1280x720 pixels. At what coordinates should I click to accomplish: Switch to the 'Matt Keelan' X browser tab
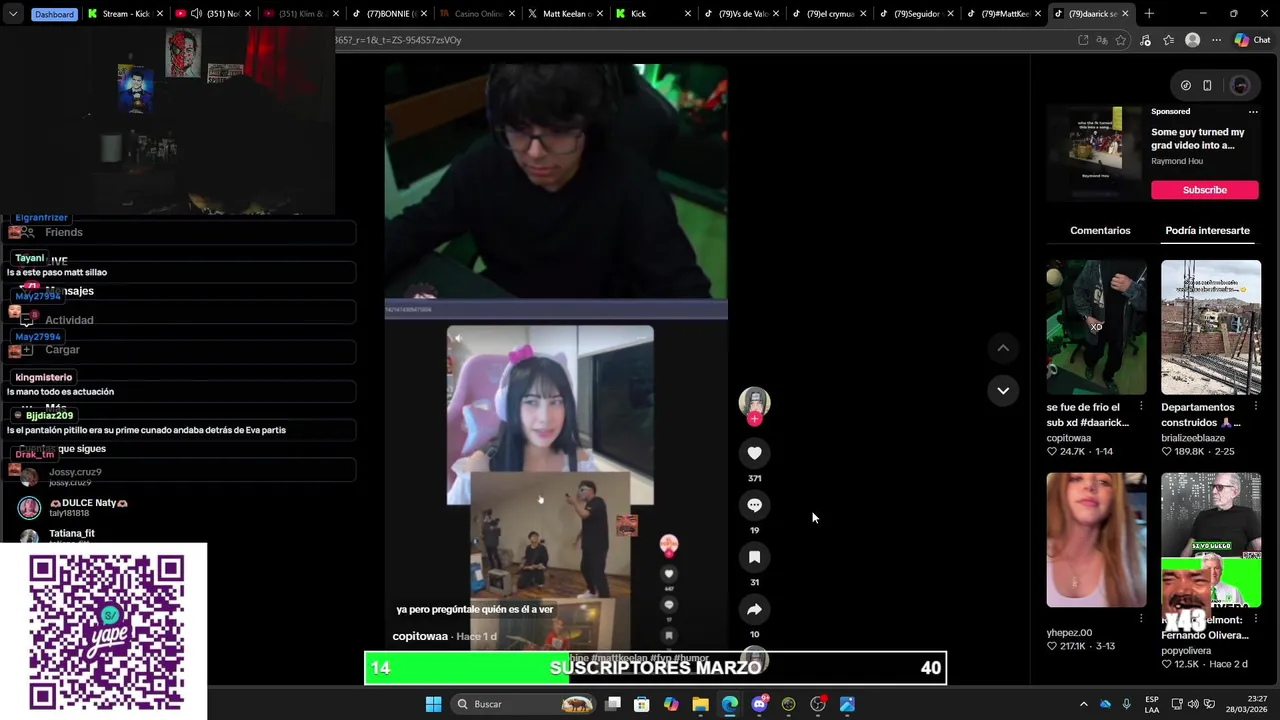566,14
